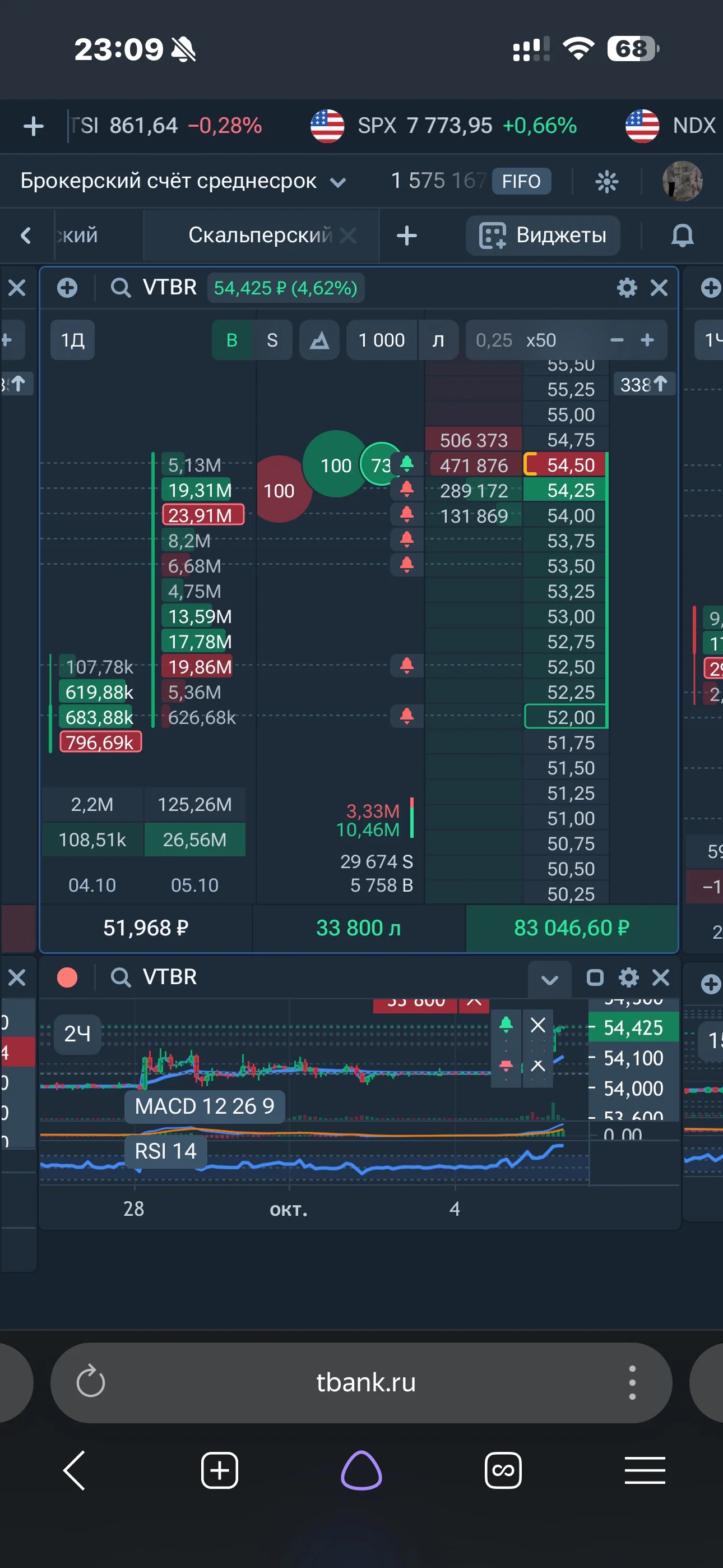Click the green 100 trade bubble
723x1568 pixels.
point(335,464)
